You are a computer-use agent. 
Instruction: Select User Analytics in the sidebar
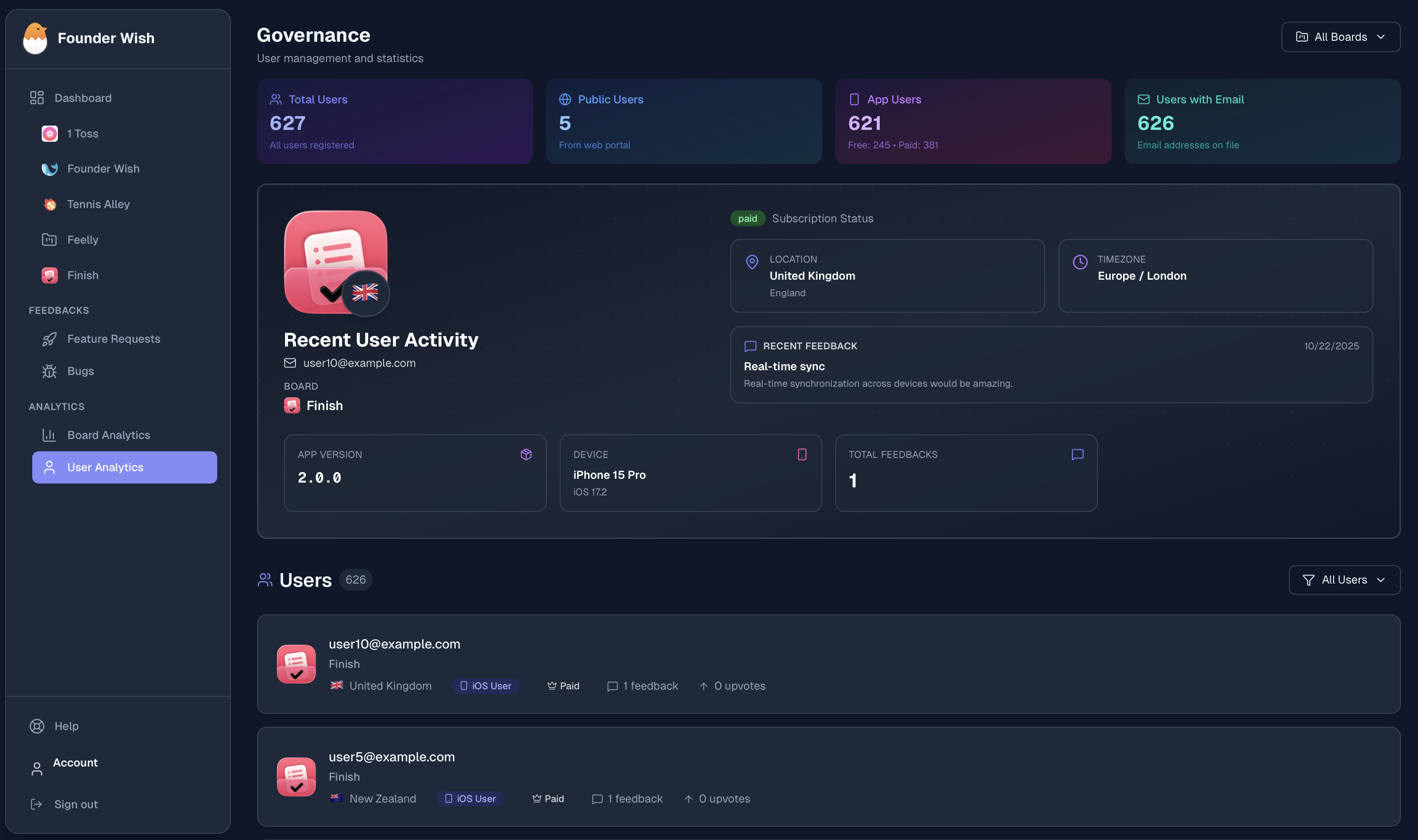[125, 467]
